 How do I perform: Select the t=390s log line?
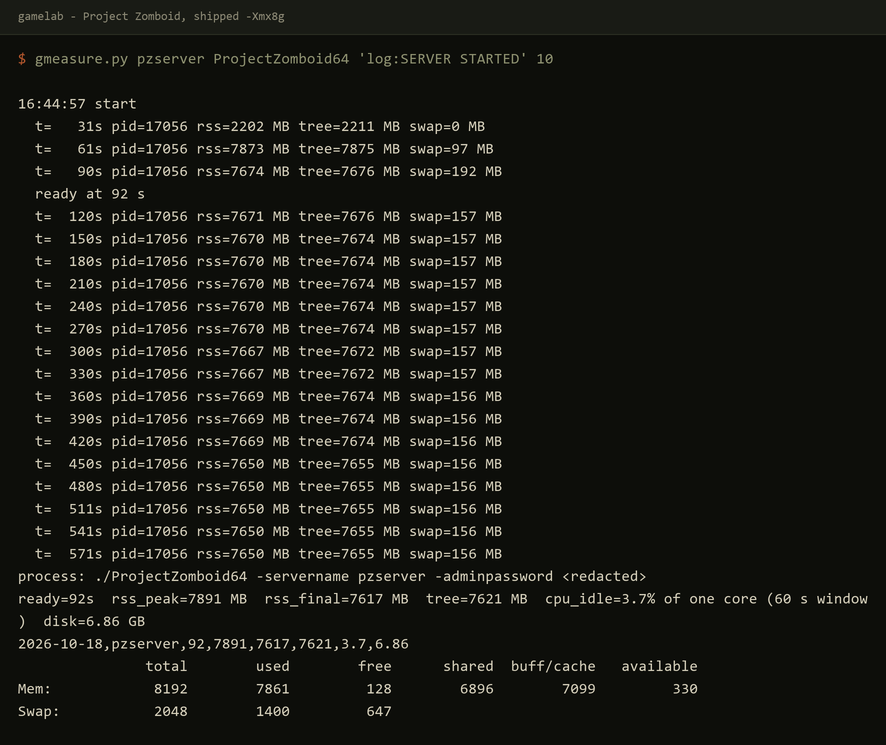[x=268, y=419]
